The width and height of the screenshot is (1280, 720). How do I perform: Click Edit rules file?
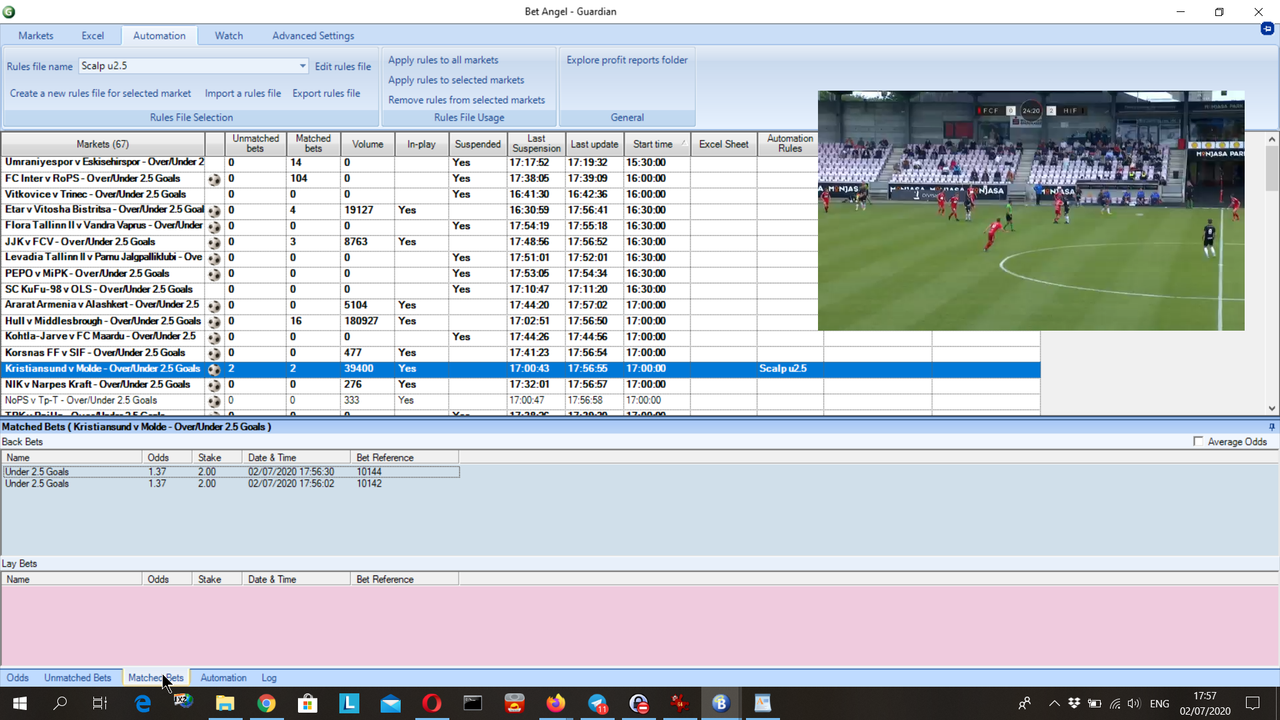coord(343,67)
